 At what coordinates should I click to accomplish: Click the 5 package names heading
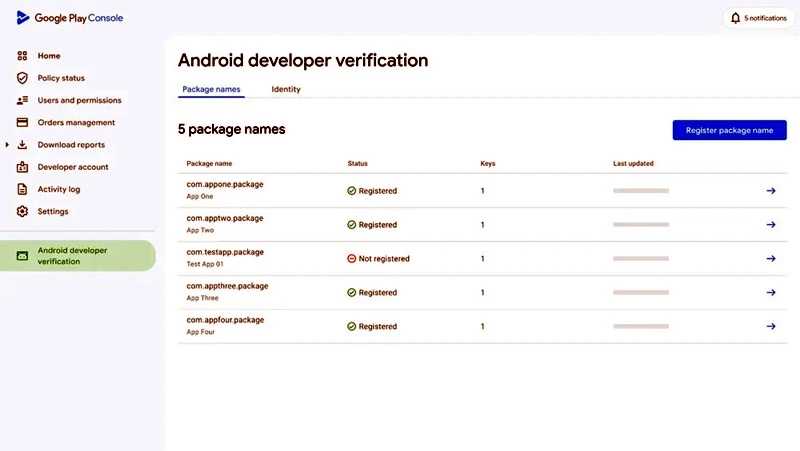click(x=232, y=130)
